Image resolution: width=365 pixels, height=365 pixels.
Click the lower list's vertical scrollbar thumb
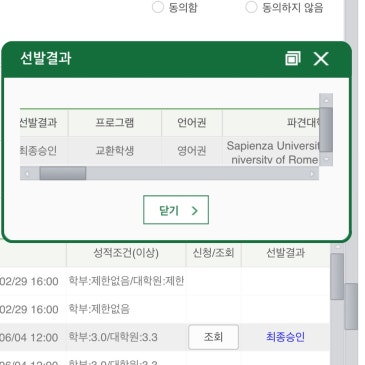click(x=337, y=276)
